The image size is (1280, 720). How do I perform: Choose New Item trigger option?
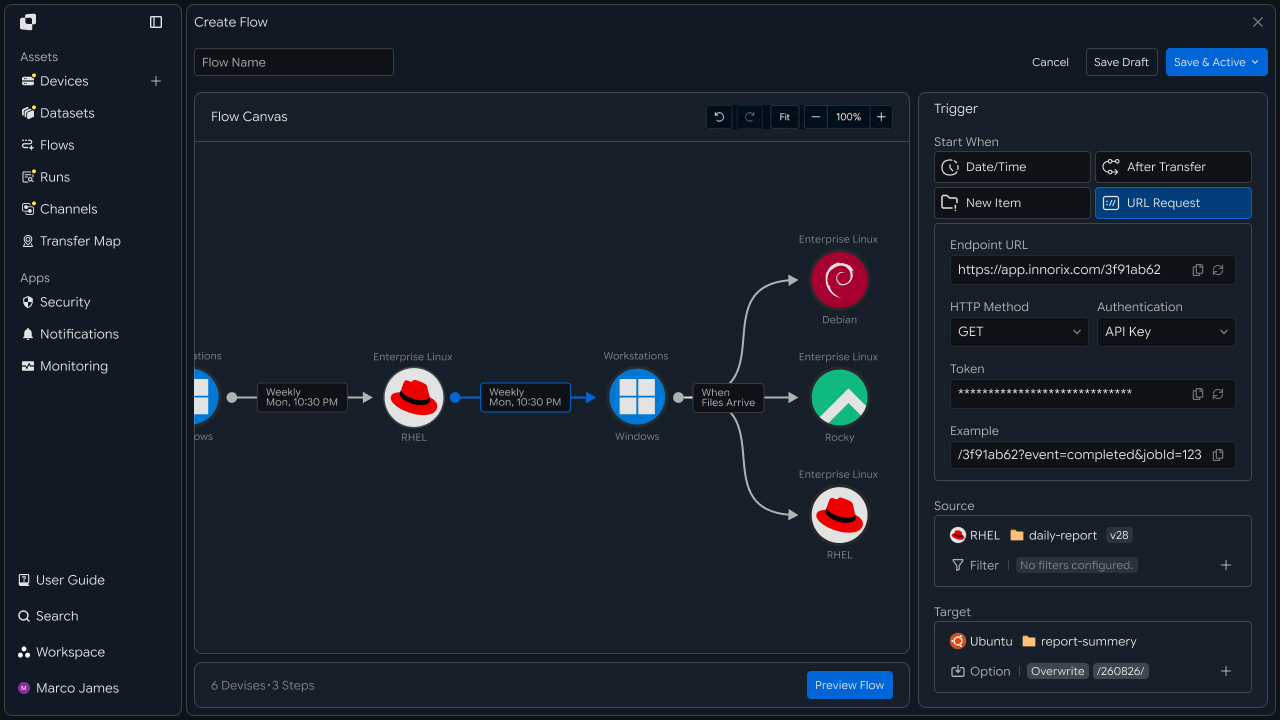coord(1012,203)
